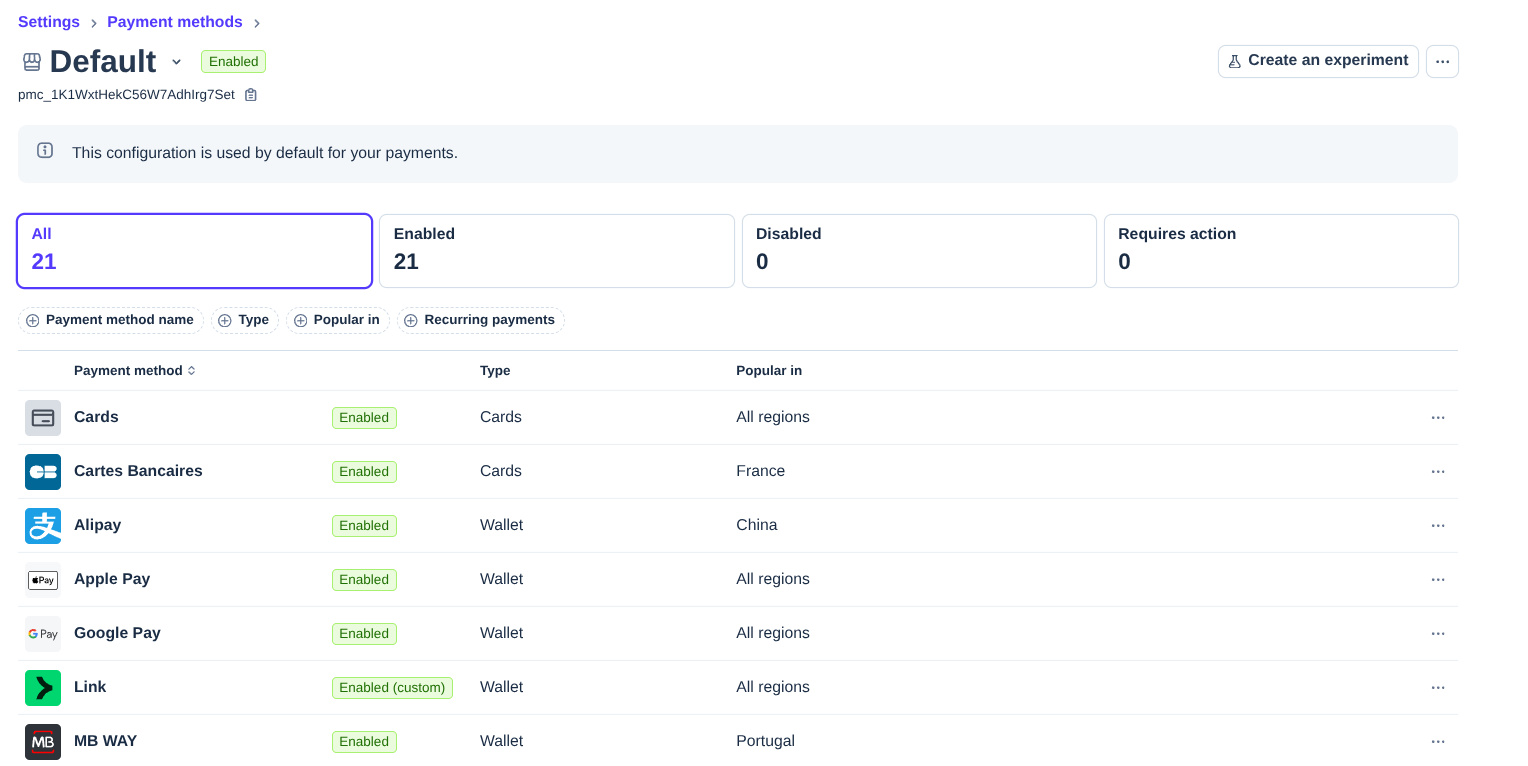Open the overflow menu for the Alipay row
The height and width of the screenshot is (766, 1528).
coord(1438,526)
